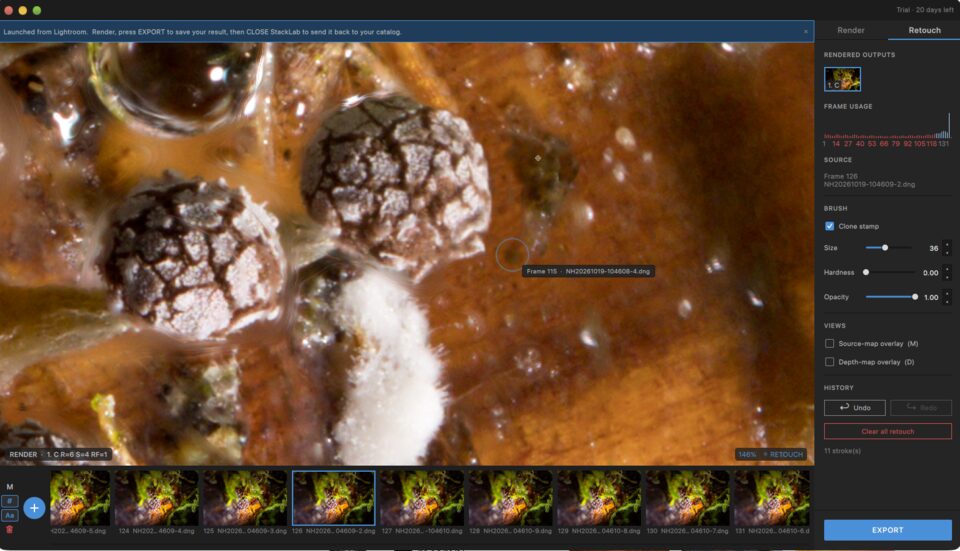The width and height of the screenshot is (960, 551).
Task: Enable the Source-map overlay checkbox
Action: [x=830, y=343]
